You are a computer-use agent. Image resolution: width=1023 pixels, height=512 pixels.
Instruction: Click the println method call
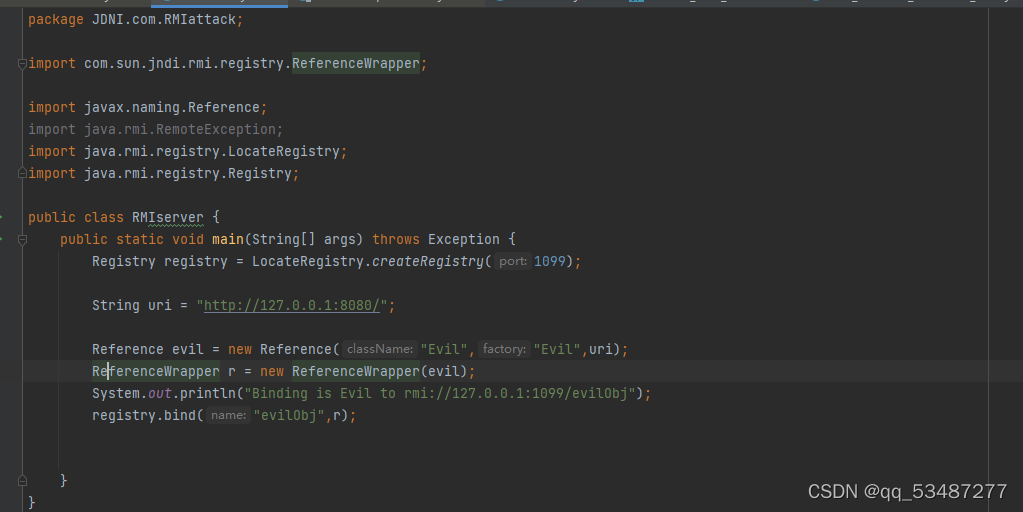click(207, 393)
